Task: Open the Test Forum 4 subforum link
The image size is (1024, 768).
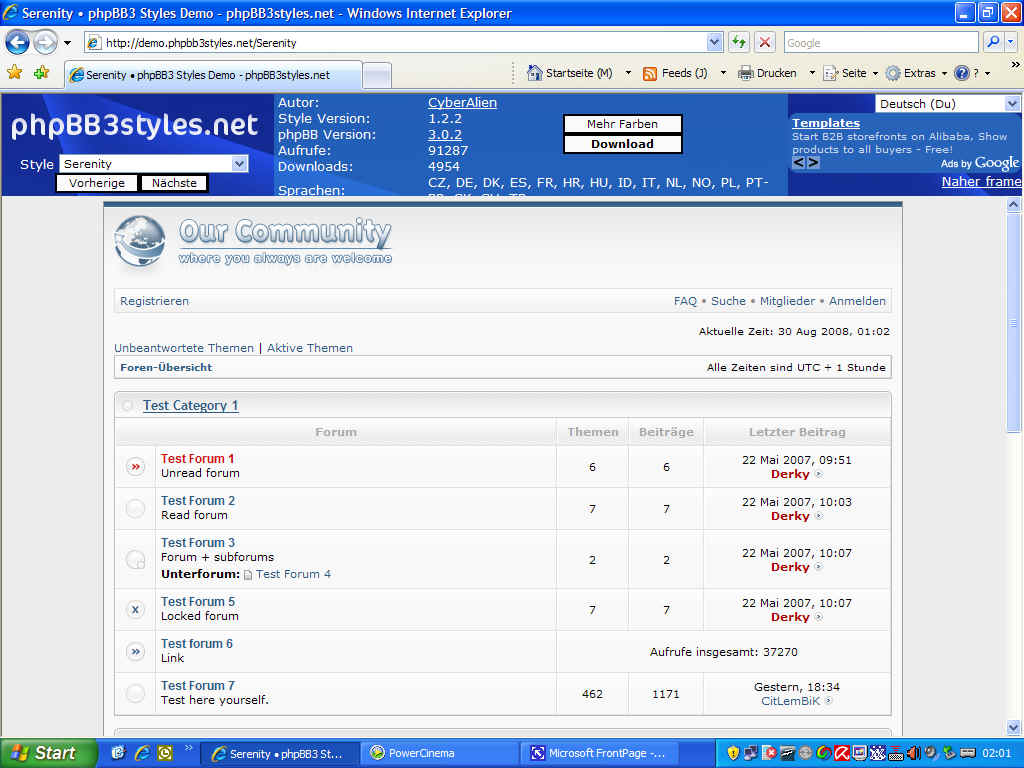Action: coord(293,574)
